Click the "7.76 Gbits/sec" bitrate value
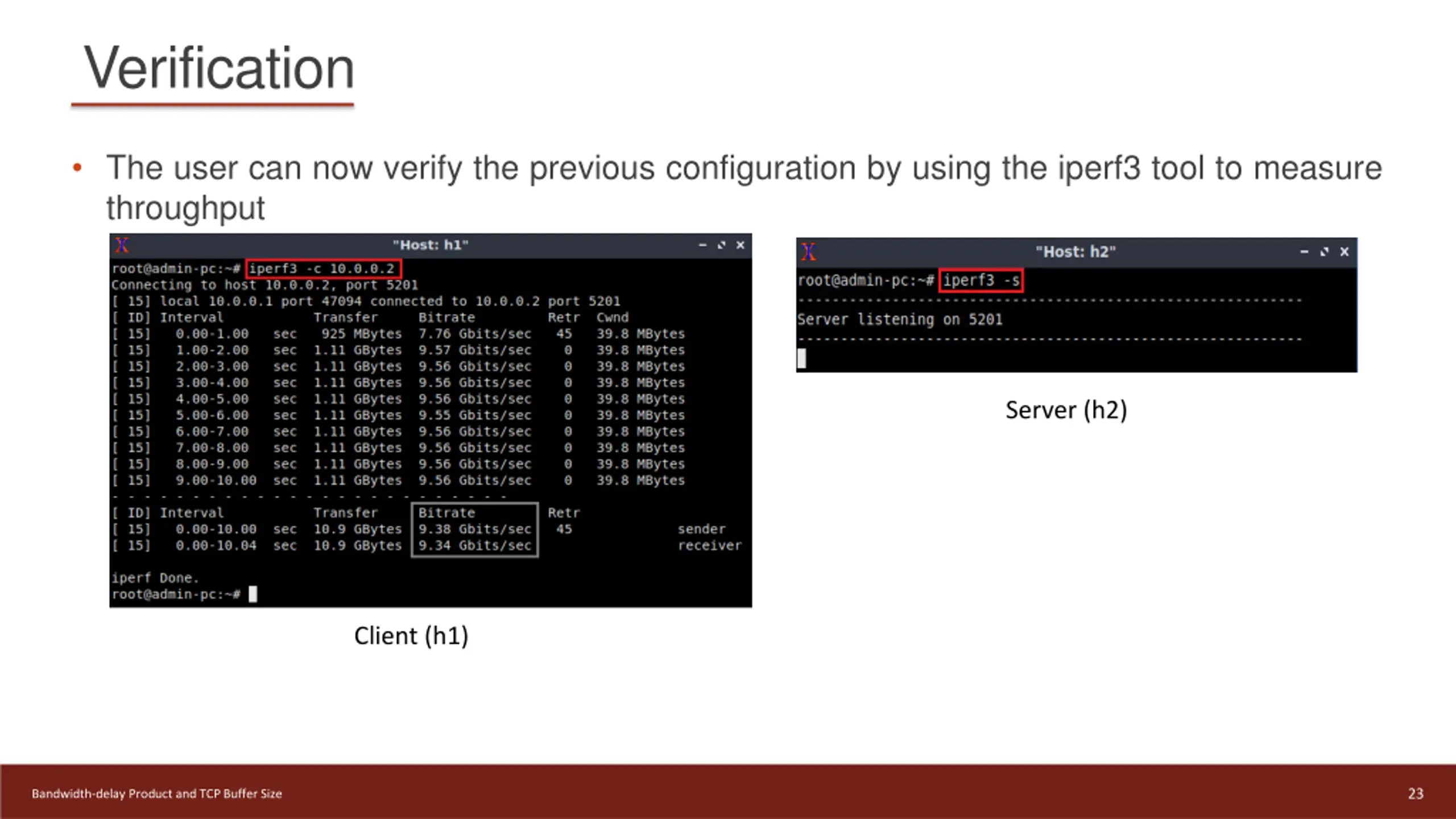The width and height of the screenshot is (1456, 819). click(x=474, y=334)
